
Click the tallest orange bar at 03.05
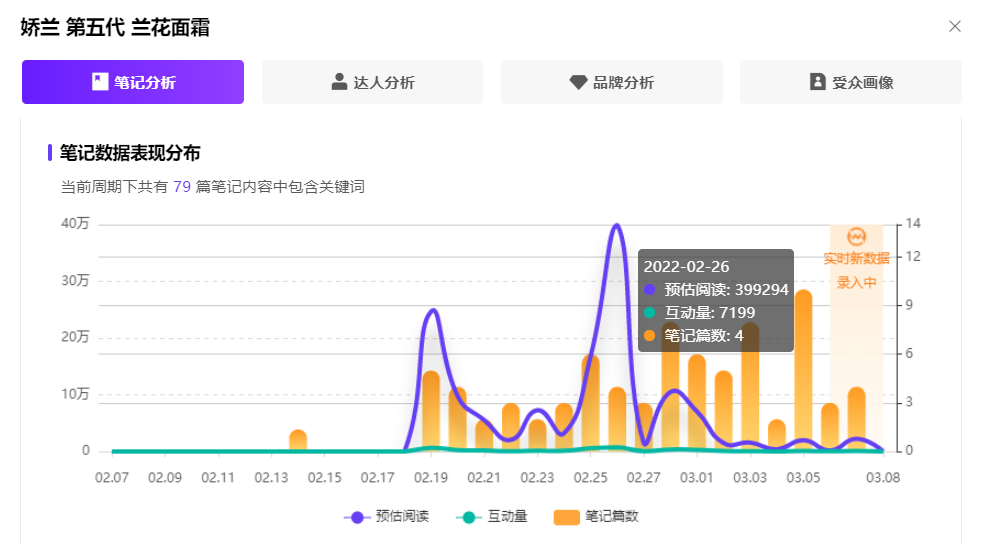click(x=803, y=370)
